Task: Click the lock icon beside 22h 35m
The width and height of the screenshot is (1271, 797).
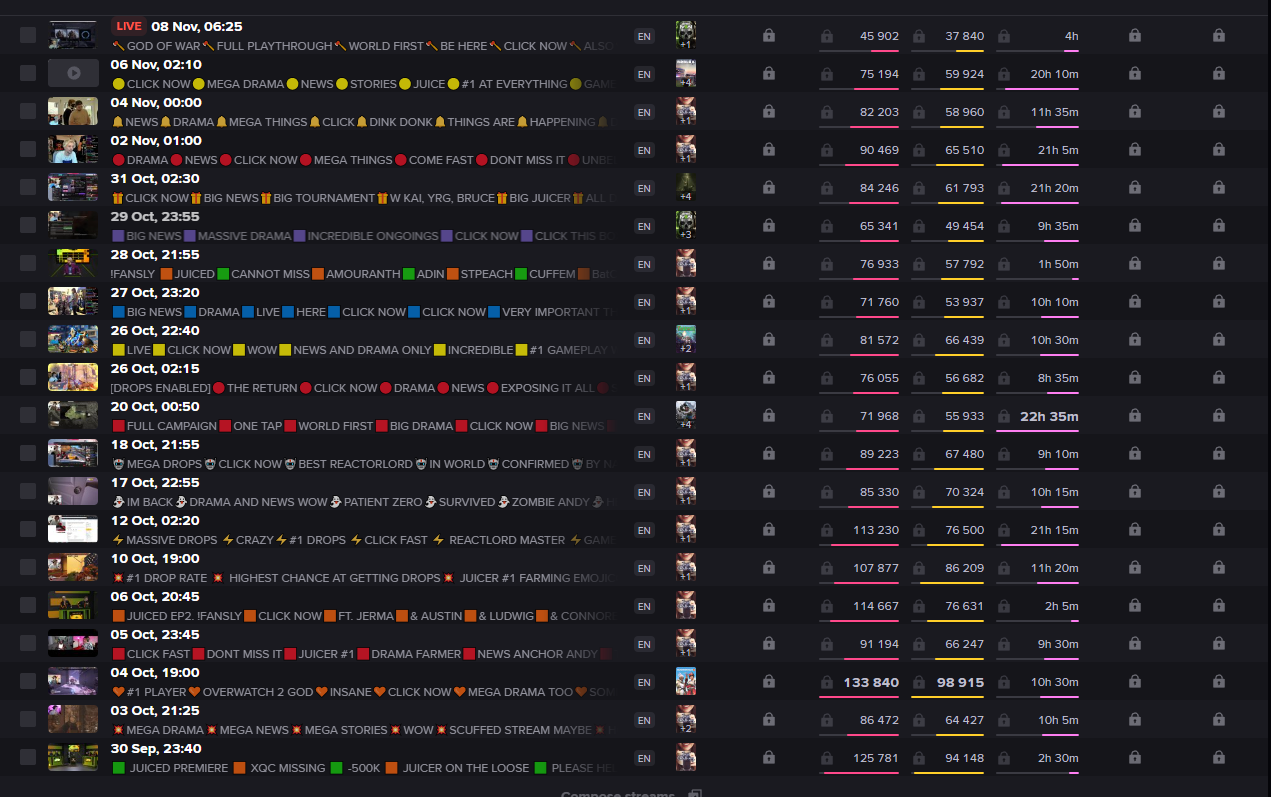Action: (x=1002, y=416)
